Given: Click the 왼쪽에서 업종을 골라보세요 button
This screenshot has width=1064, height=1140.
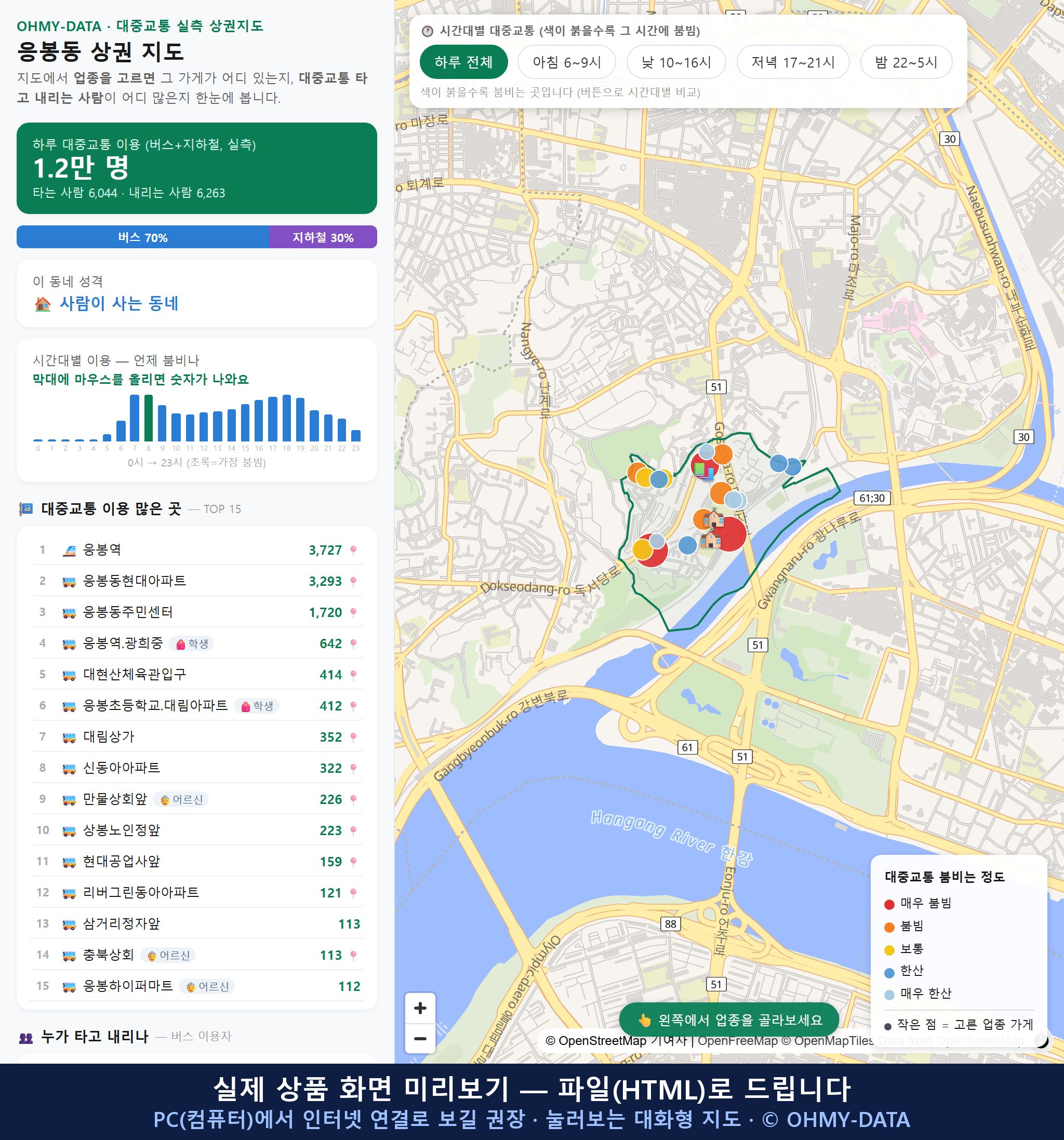Looking at the screenshot, I should (x=729, y=1020).
